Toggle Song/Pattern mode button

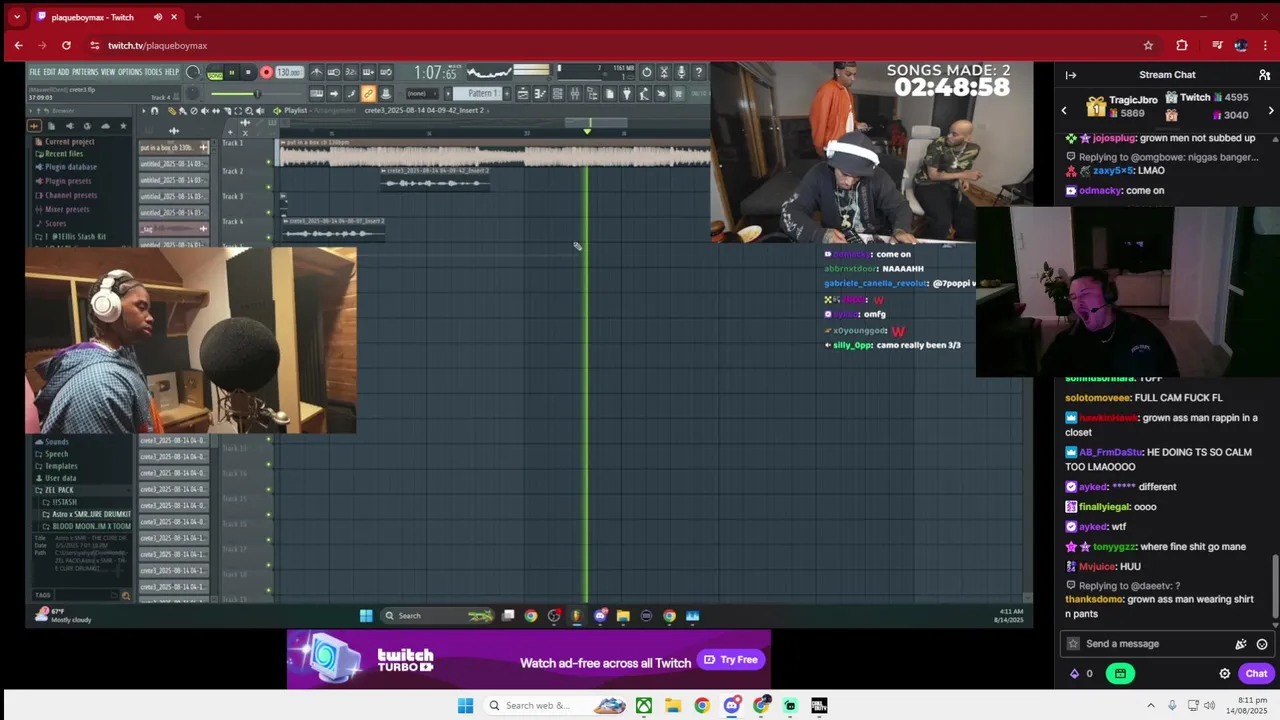click(215, 73)
